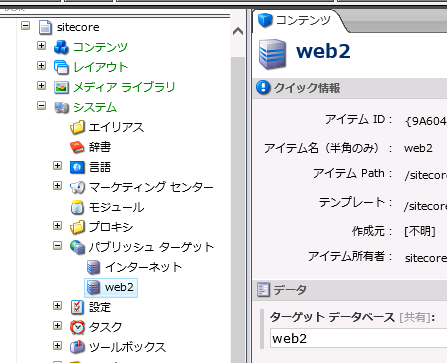Click the プロキシ folder icon
Screen dimensions: 447x363
point(77,227)
